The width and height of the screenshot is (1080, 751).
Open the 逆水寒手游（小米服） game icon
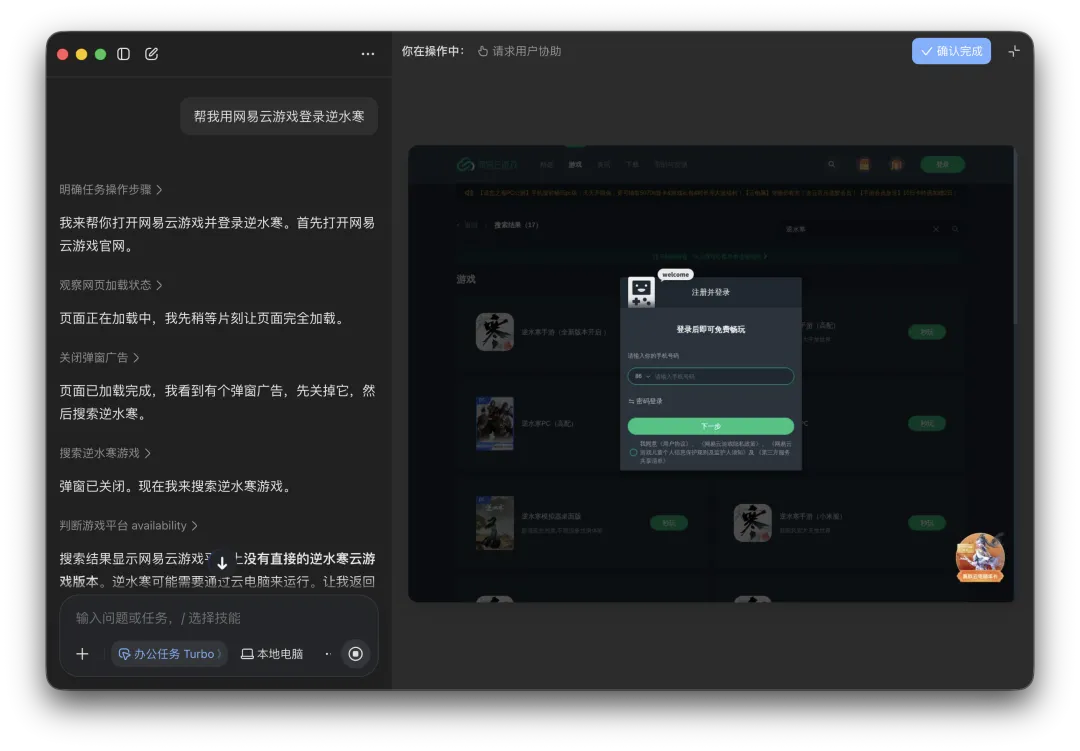click(x=752, y=523)
